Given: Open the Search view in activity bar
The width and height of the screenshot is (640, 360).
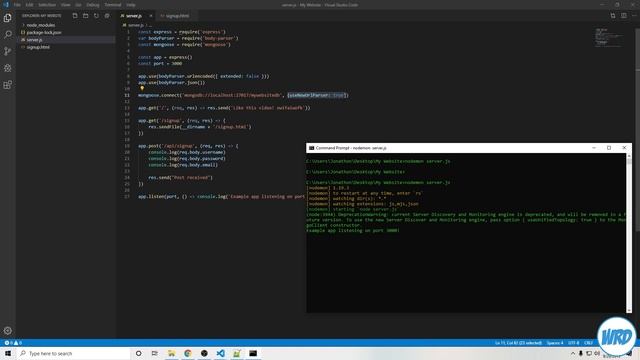Looking at the screenshot, I should point(7,34).
